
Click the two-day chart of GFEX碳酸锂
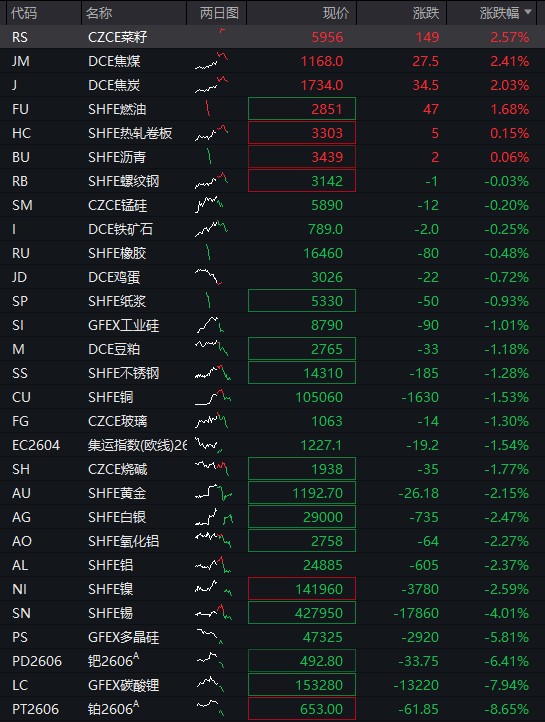pyautogui.click(x=210, y=685)
